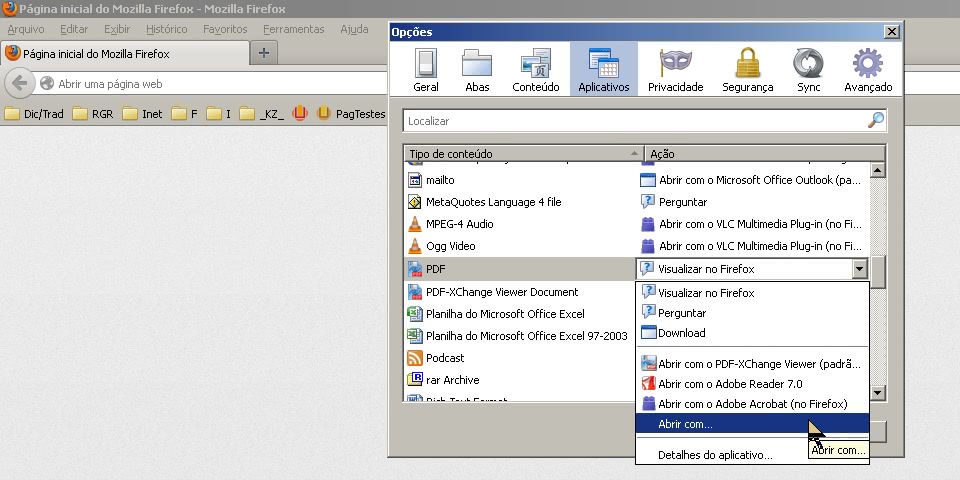
Task: Select the Privacidade mask icon
Action: coord(675,70)
